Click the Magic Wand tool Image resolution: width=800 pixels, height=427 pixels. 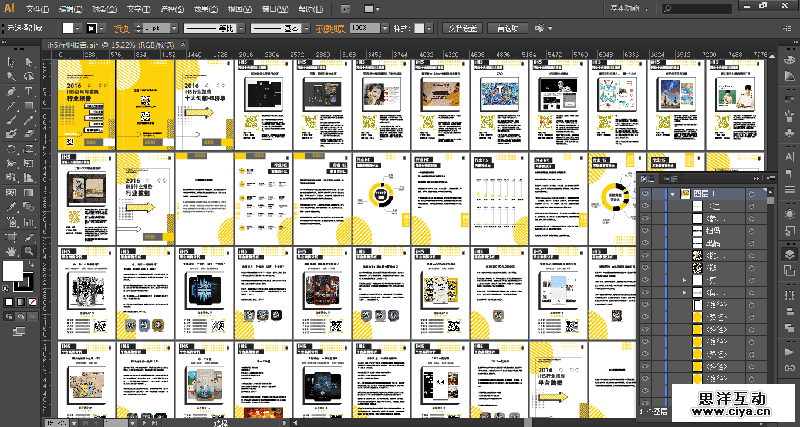pos(10,76)
